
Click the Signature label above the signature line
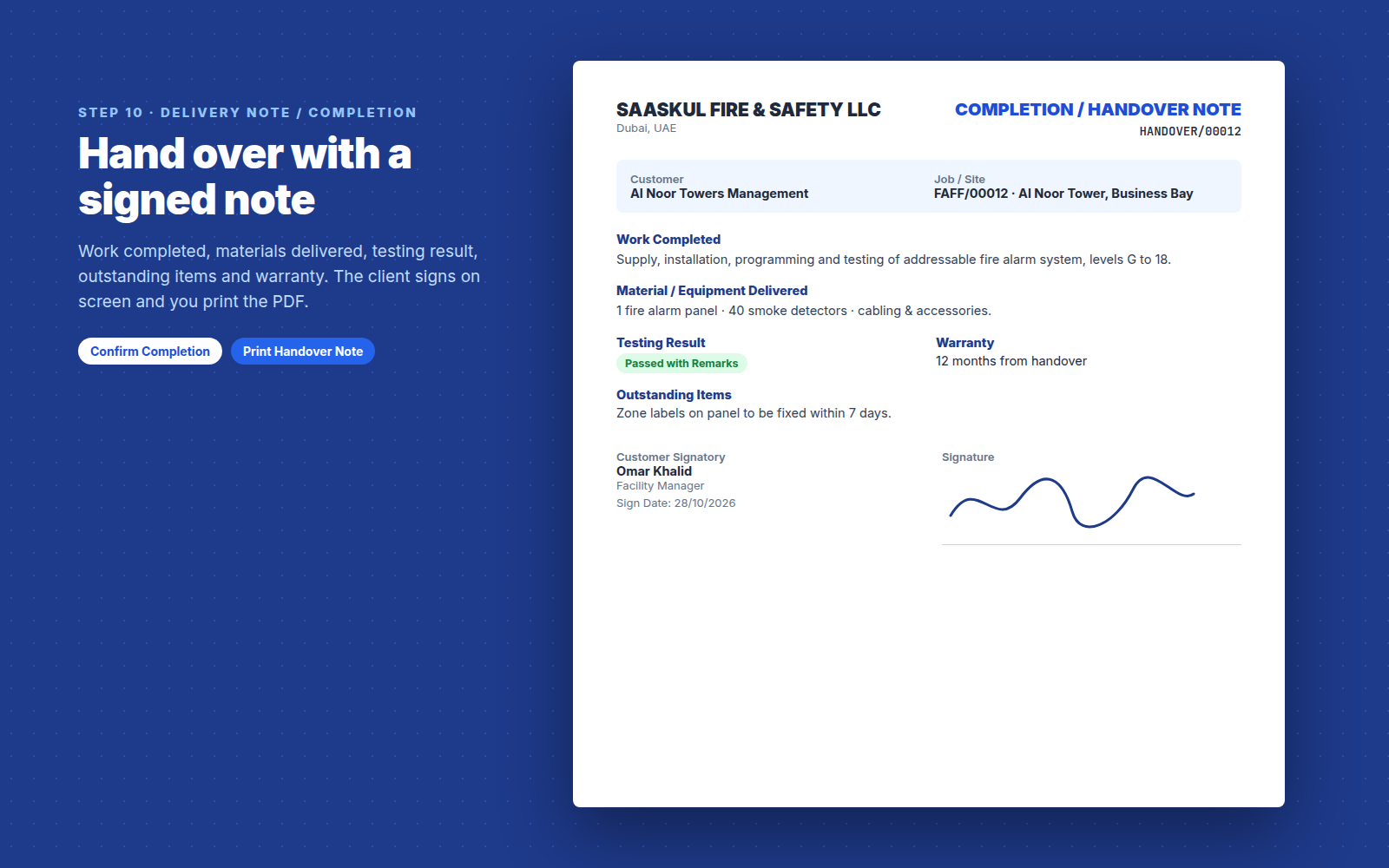pyautogui.click(x=968, y=457)
